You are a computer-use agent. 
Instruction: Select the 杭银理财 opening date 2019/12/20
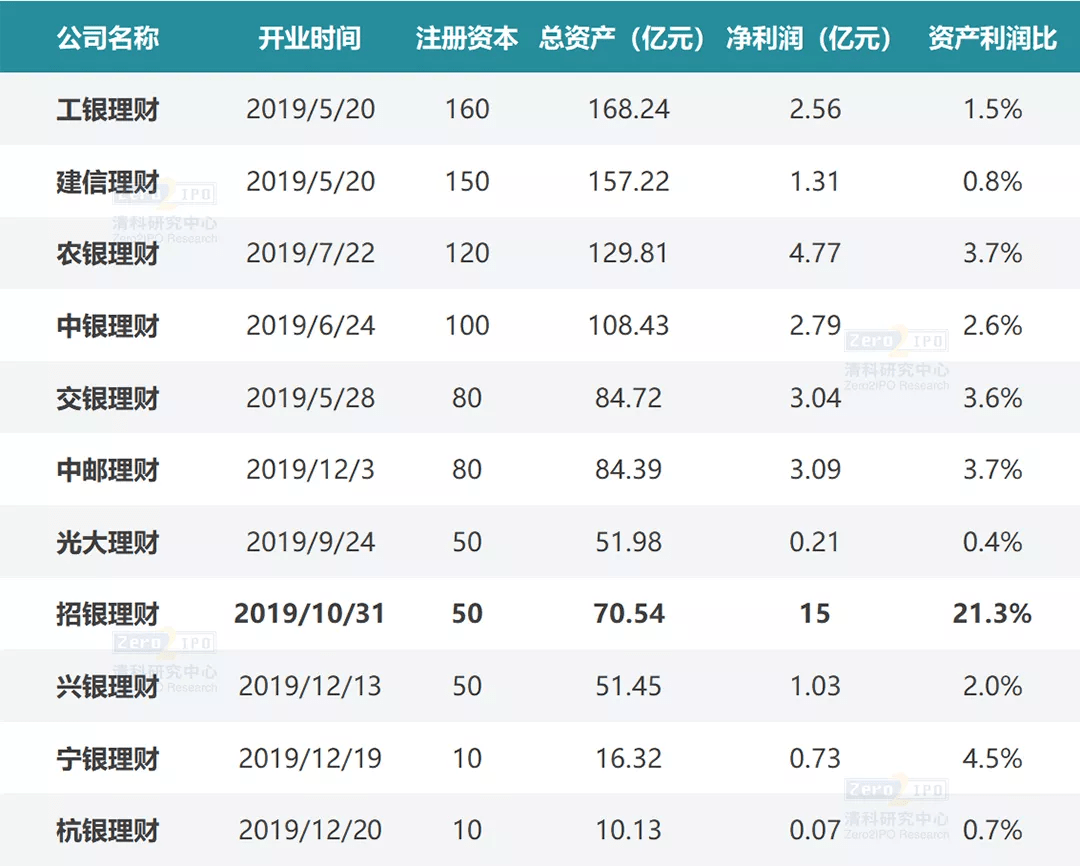tap(312, 830)
